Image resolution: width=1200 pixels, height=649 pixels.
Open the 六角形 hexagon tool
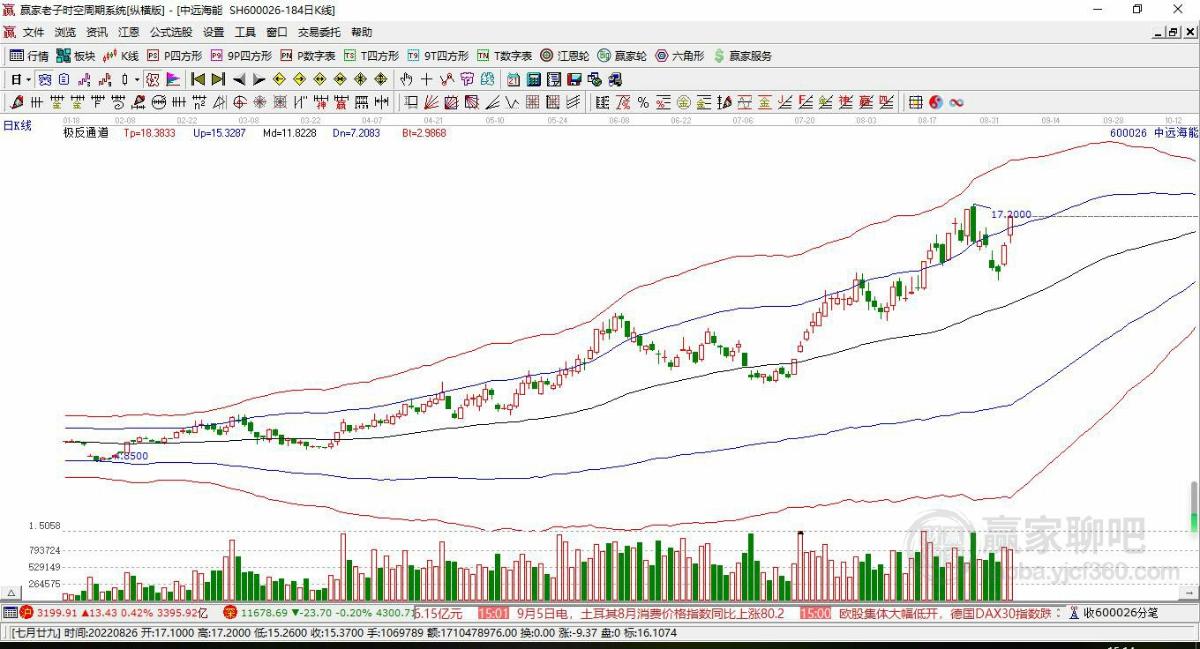pyautogui.click(x=680, y=56)
